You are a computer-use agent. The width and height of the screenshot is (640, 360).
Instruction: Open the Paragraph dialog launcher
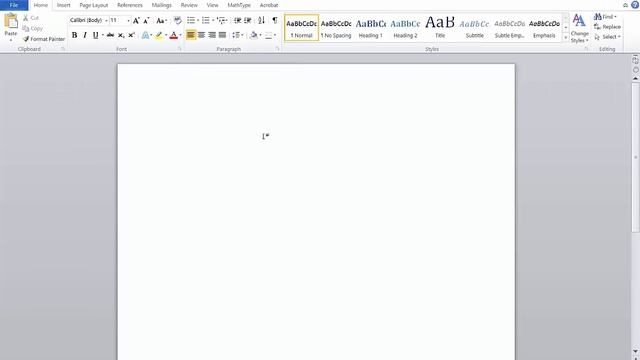tap(277, 49)
